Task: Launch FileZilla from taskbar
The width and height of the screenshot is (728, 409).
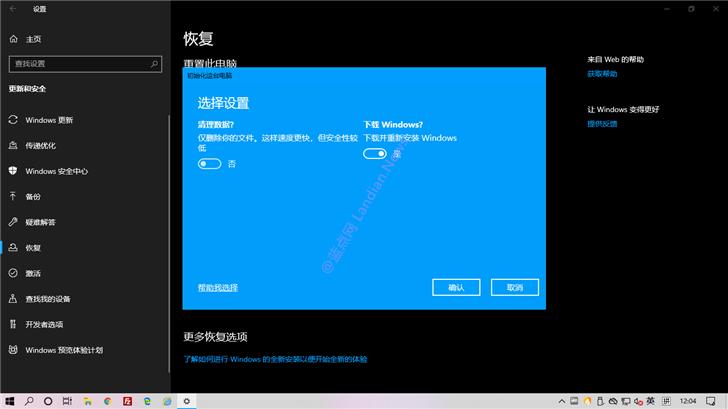Action: 128,401
